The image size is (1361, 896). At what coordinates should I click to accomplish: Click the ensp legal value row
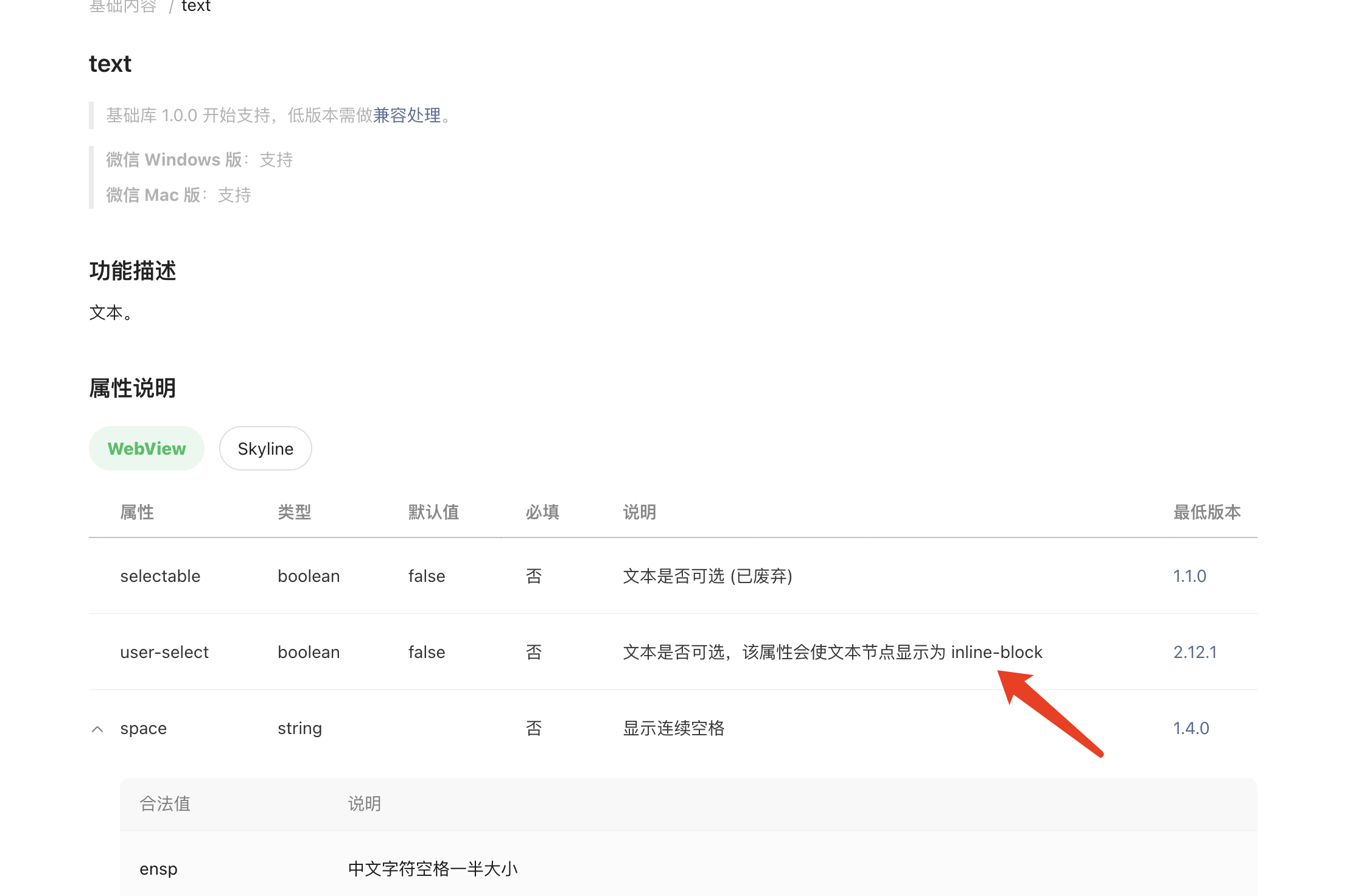pyautogui.click(x=158, y=869)
